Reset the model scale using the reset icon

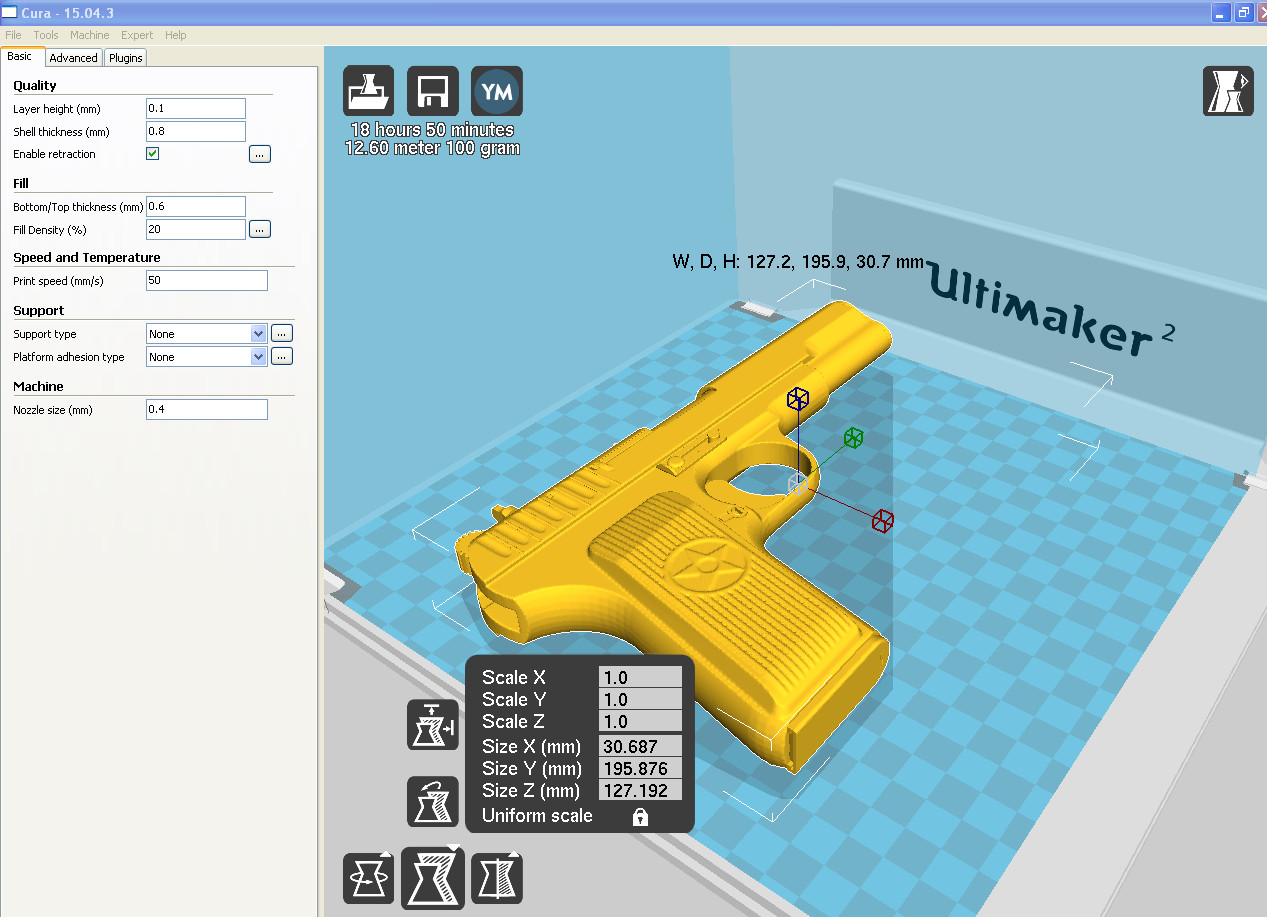pos(432,801)
